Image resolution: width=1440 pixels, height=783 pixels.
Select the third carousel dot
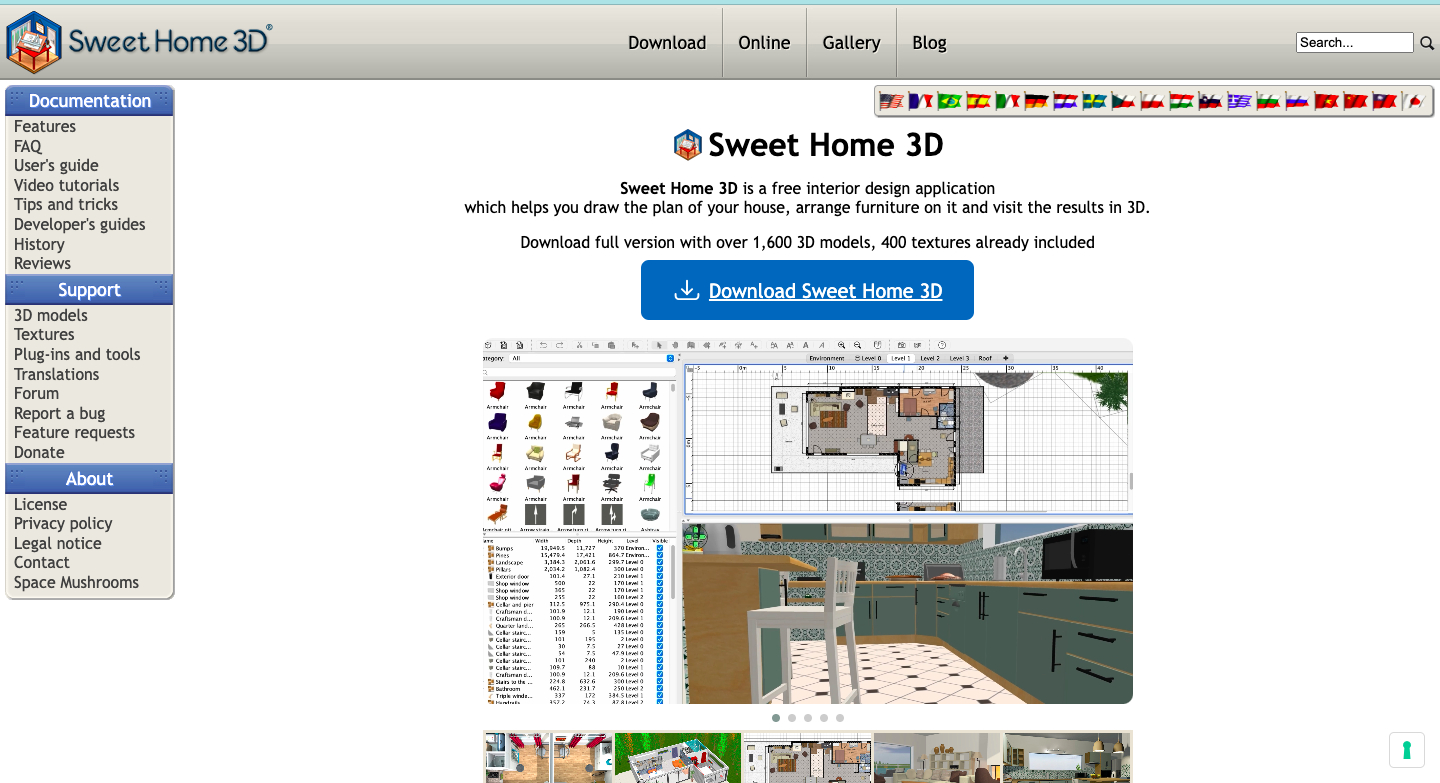tap(808, 718)
